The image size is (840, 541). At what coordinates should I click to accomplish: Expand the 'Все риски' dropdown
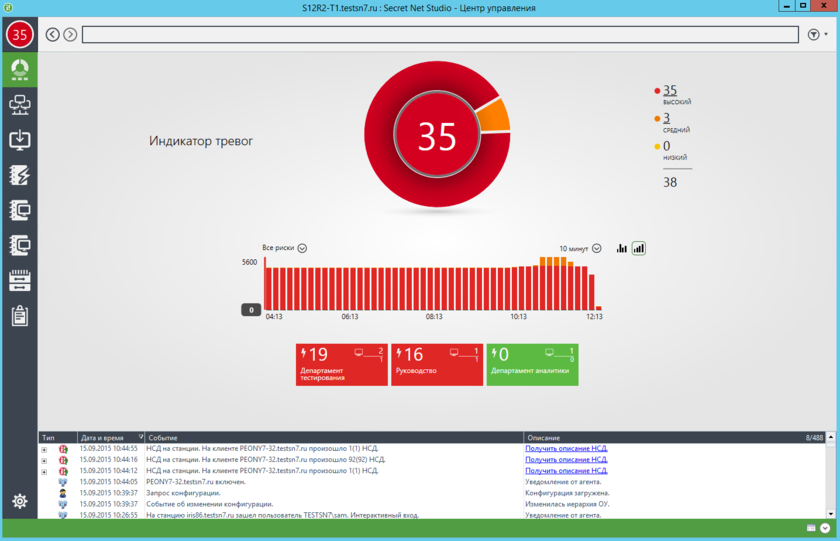(302, 248)
